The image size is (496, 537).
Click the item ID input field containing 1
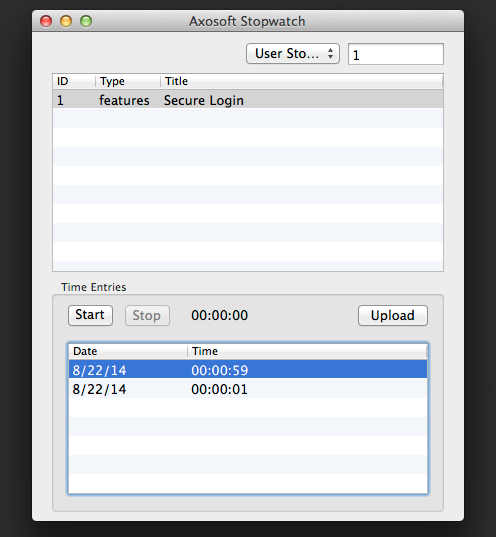click(396, 54)
